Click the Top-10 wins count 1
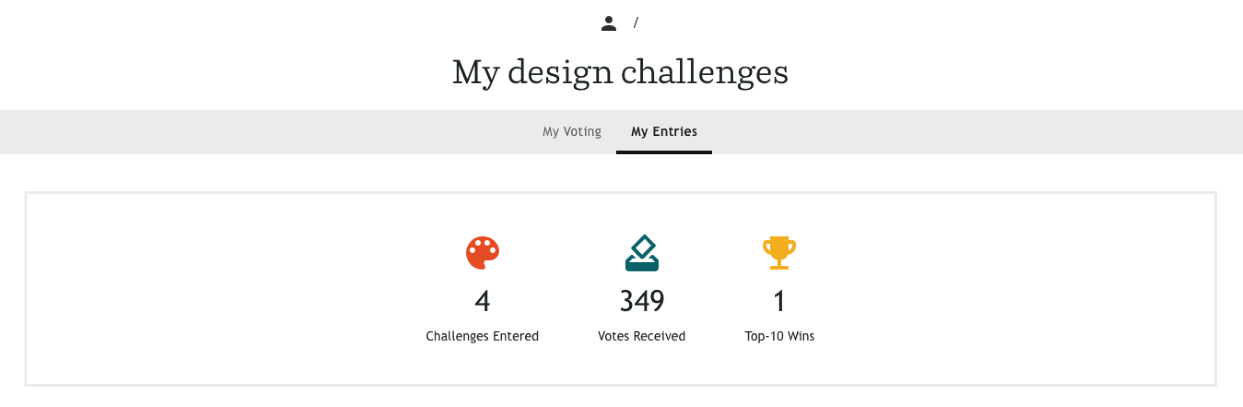The width and height of the screenshot is (1243, 407). [779, 301]
